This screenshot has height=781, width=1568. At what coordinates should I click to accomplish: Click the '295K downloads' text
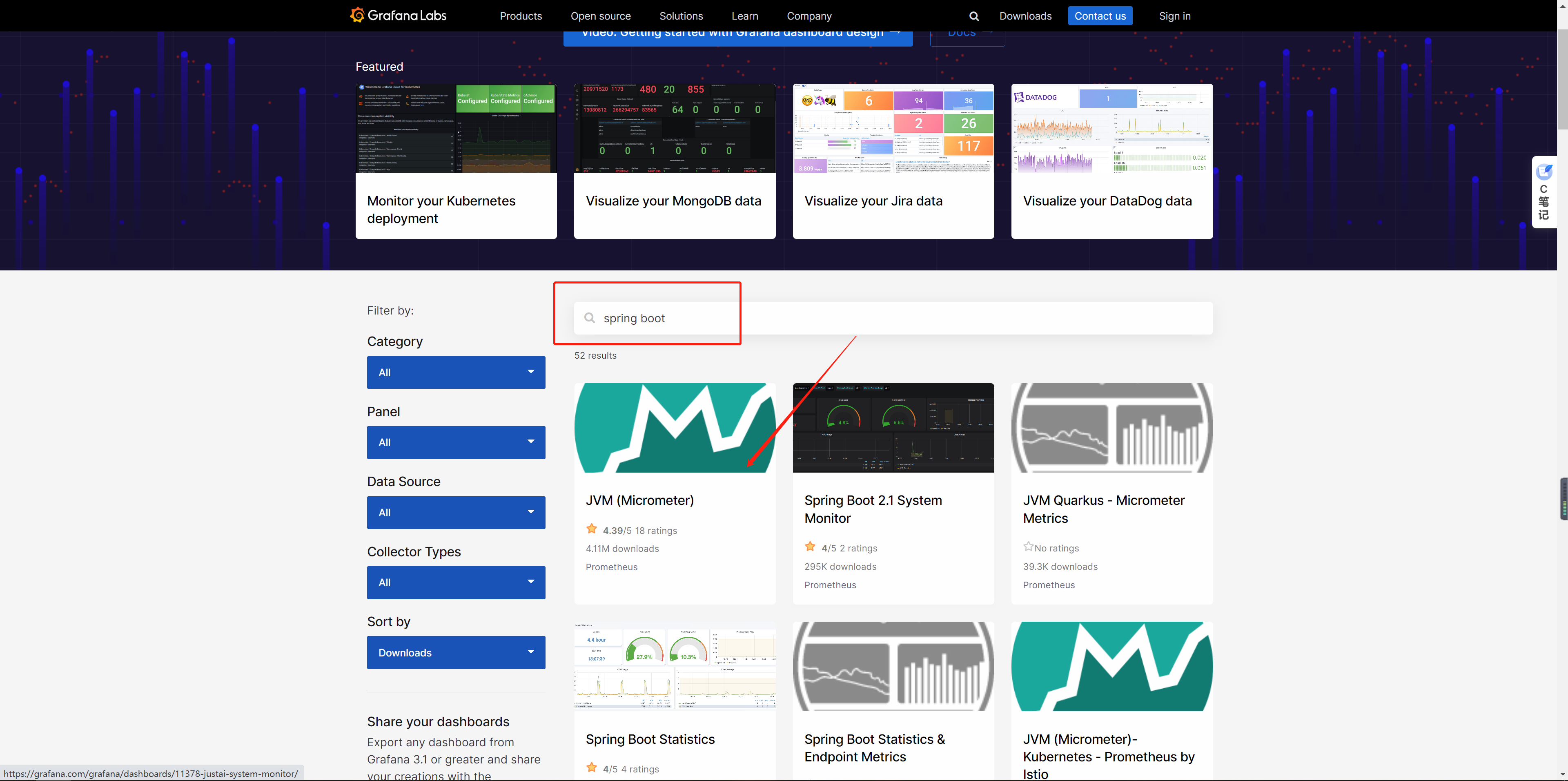[841, 567]
